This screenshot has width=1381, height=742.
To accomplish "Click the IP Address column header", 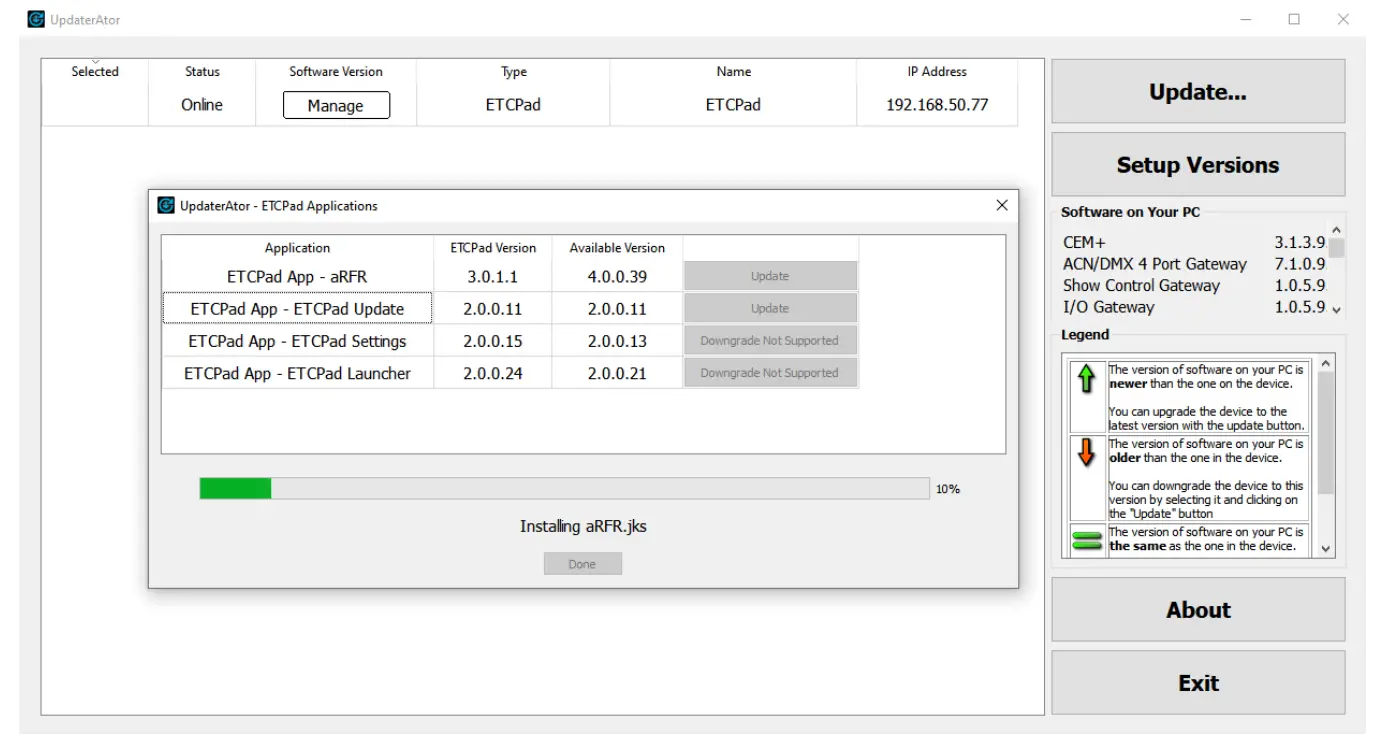I will click(x=937, y=72).
